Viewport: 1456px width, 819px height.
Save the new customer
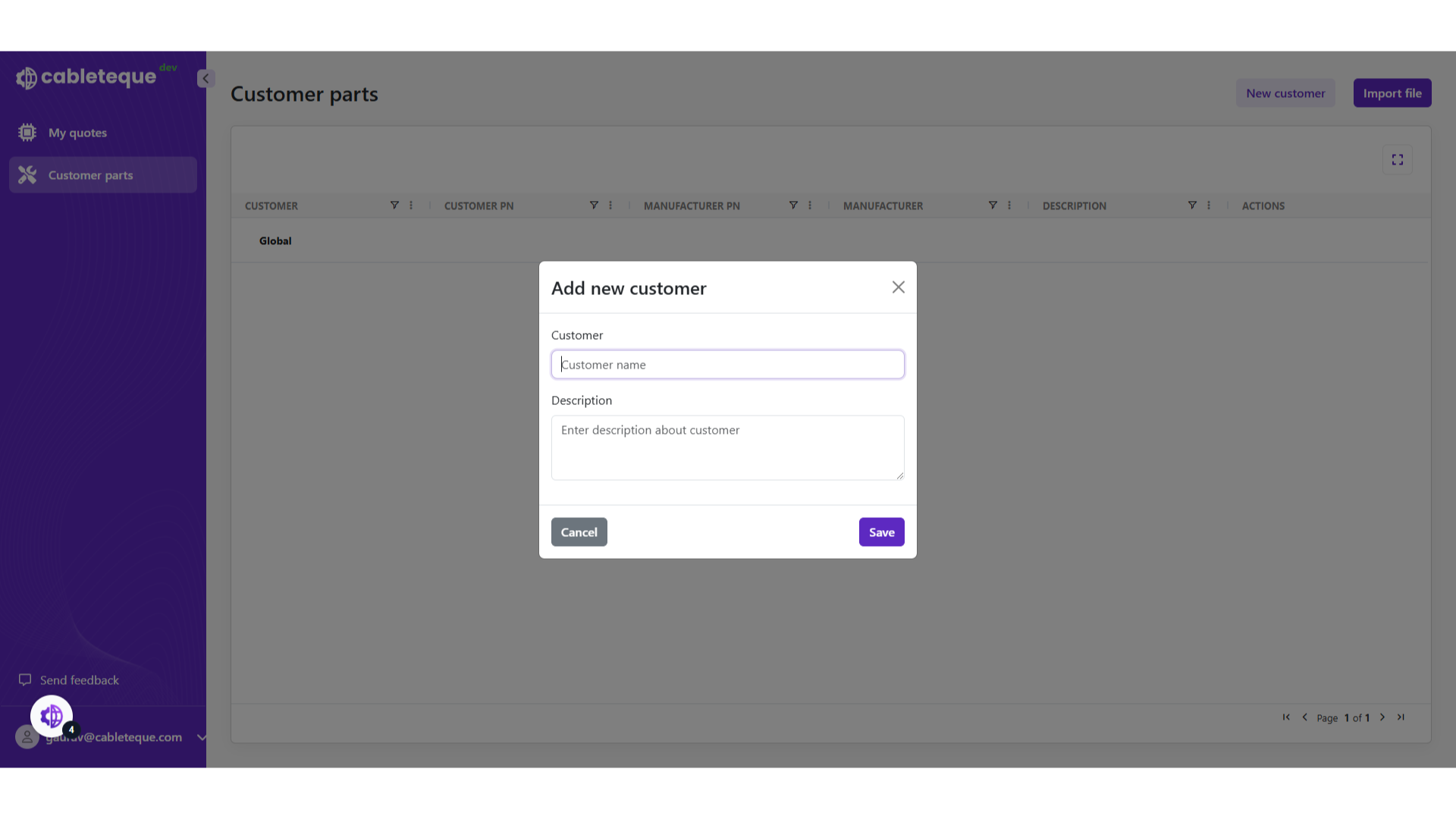pyautogui.click(x=881, y=532)
